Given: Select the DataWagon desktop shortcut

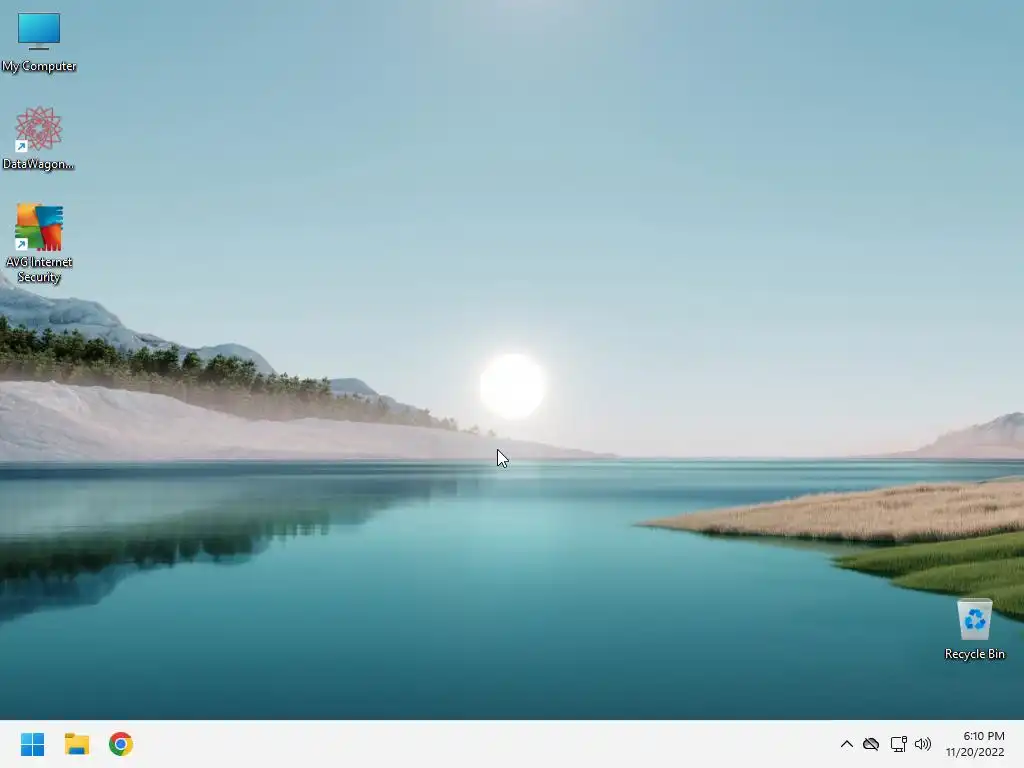Looking at the screenshot, I should click(x=39, y=138).
